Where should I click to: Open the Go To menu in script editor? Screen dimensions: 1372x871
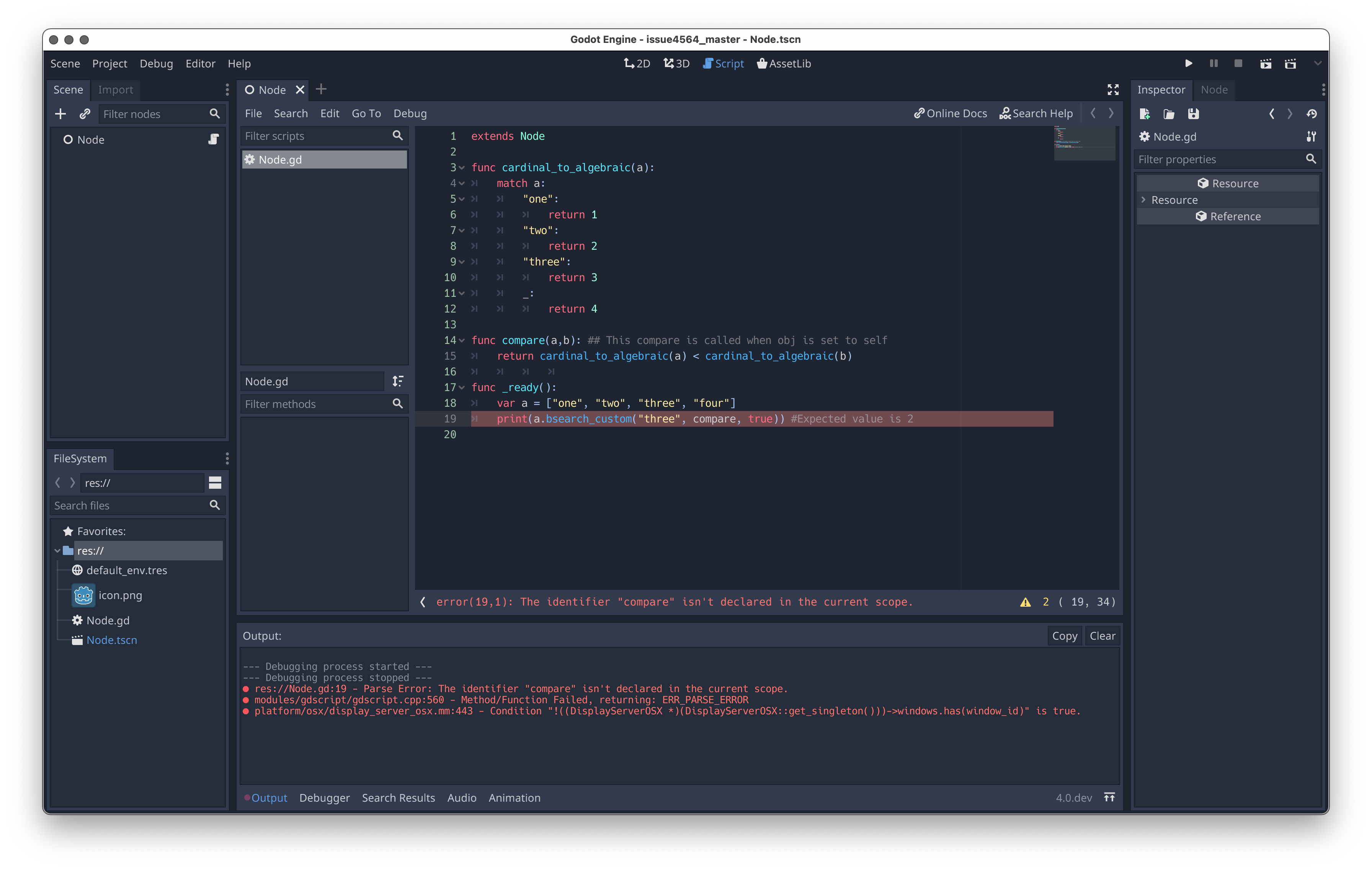coord(366,113)
